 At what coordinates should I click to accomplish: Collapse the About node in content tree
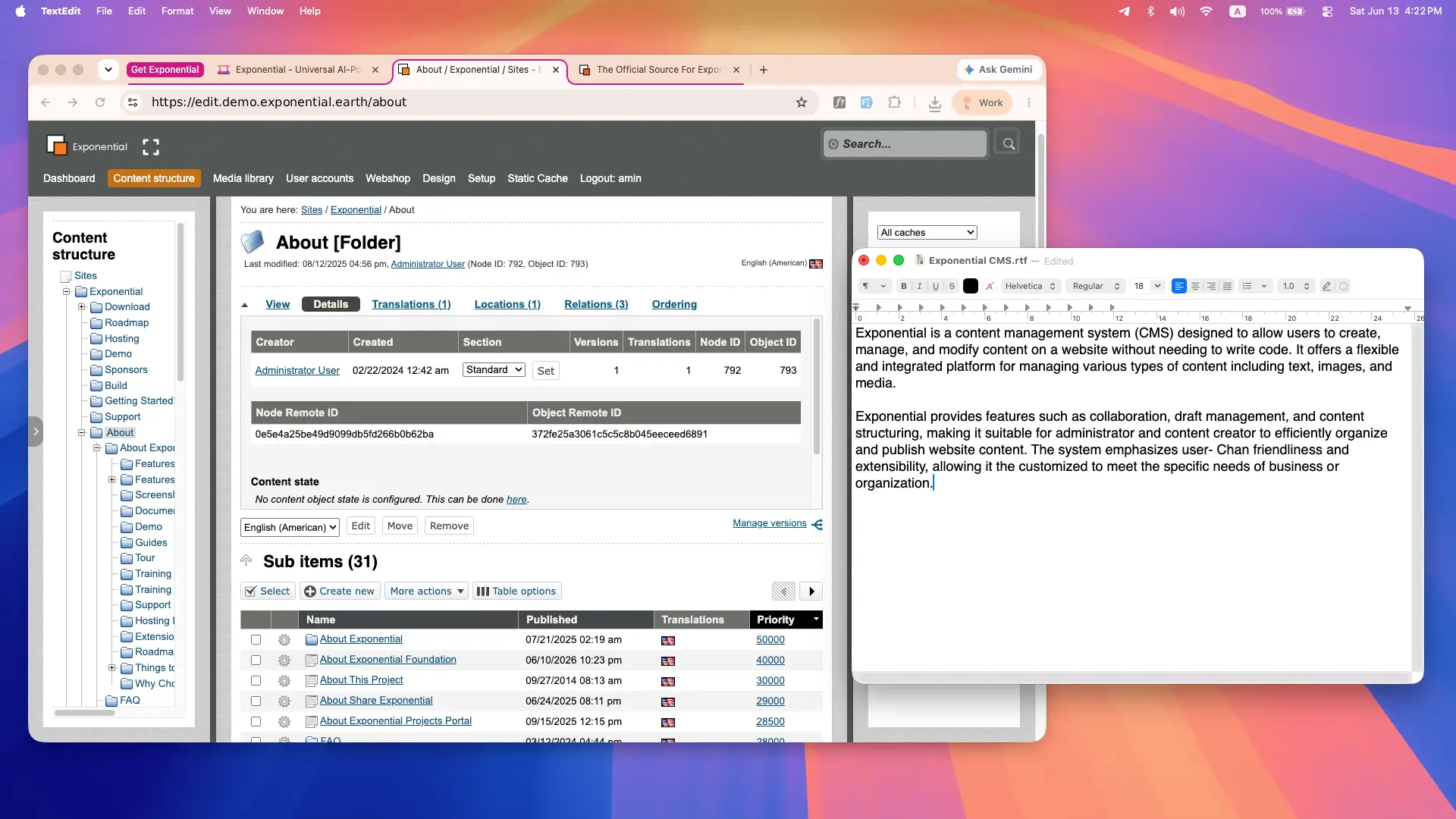tap(82, 433)
